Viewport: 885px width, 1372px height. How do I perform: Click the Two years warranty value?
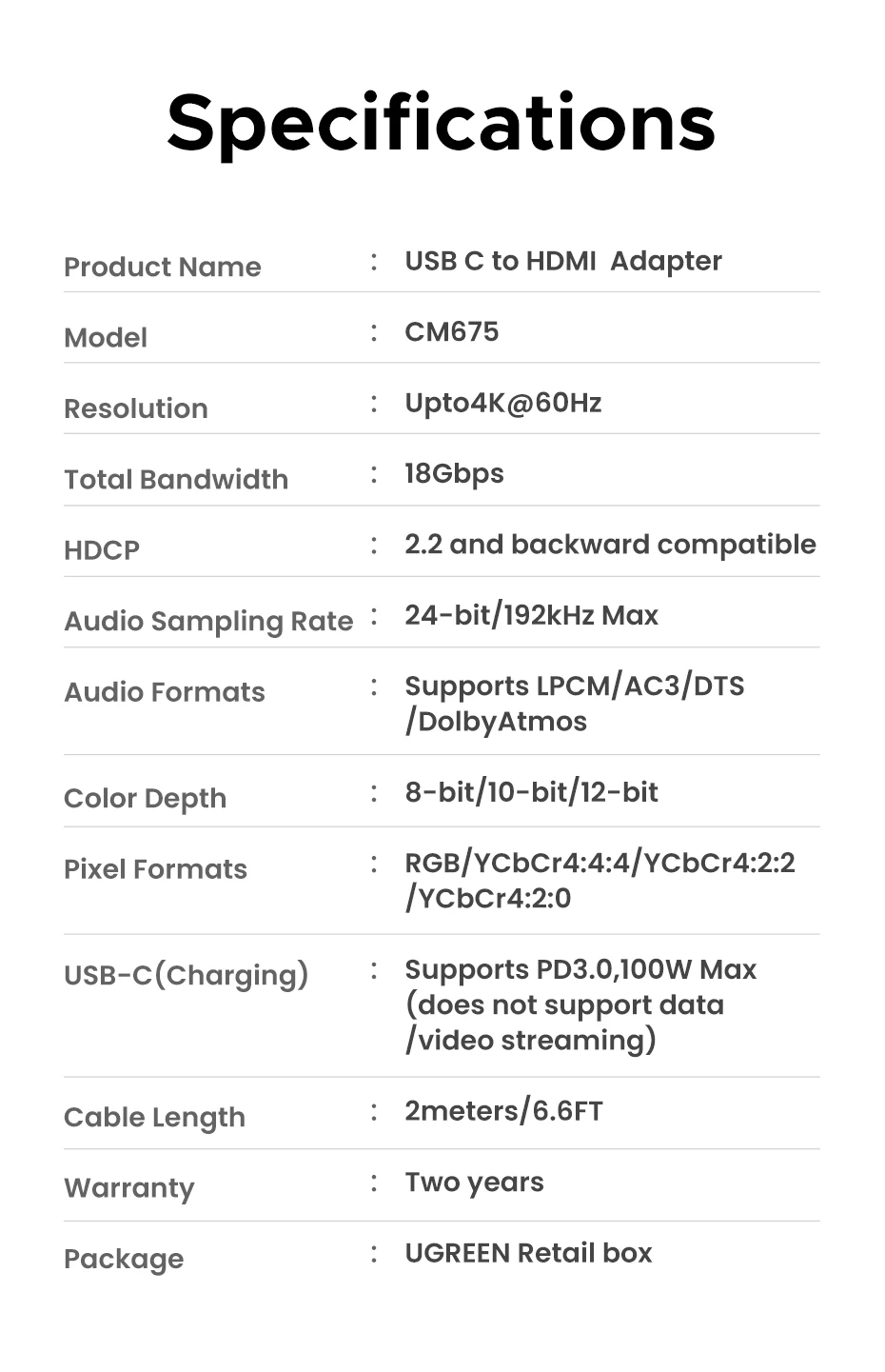point(474,1183)
